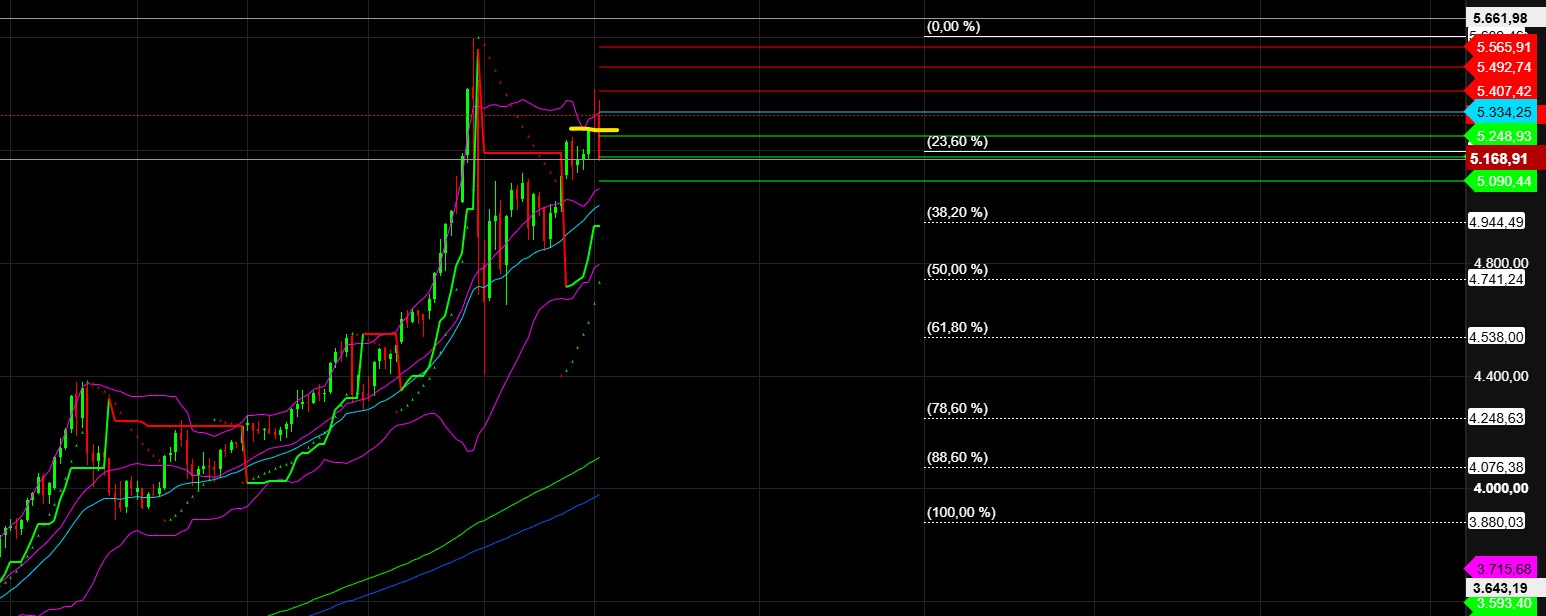This screenshot has height=616, width=1546.
Task: Click the red 5.407,42 price flag
Action: pos(1503,91)
